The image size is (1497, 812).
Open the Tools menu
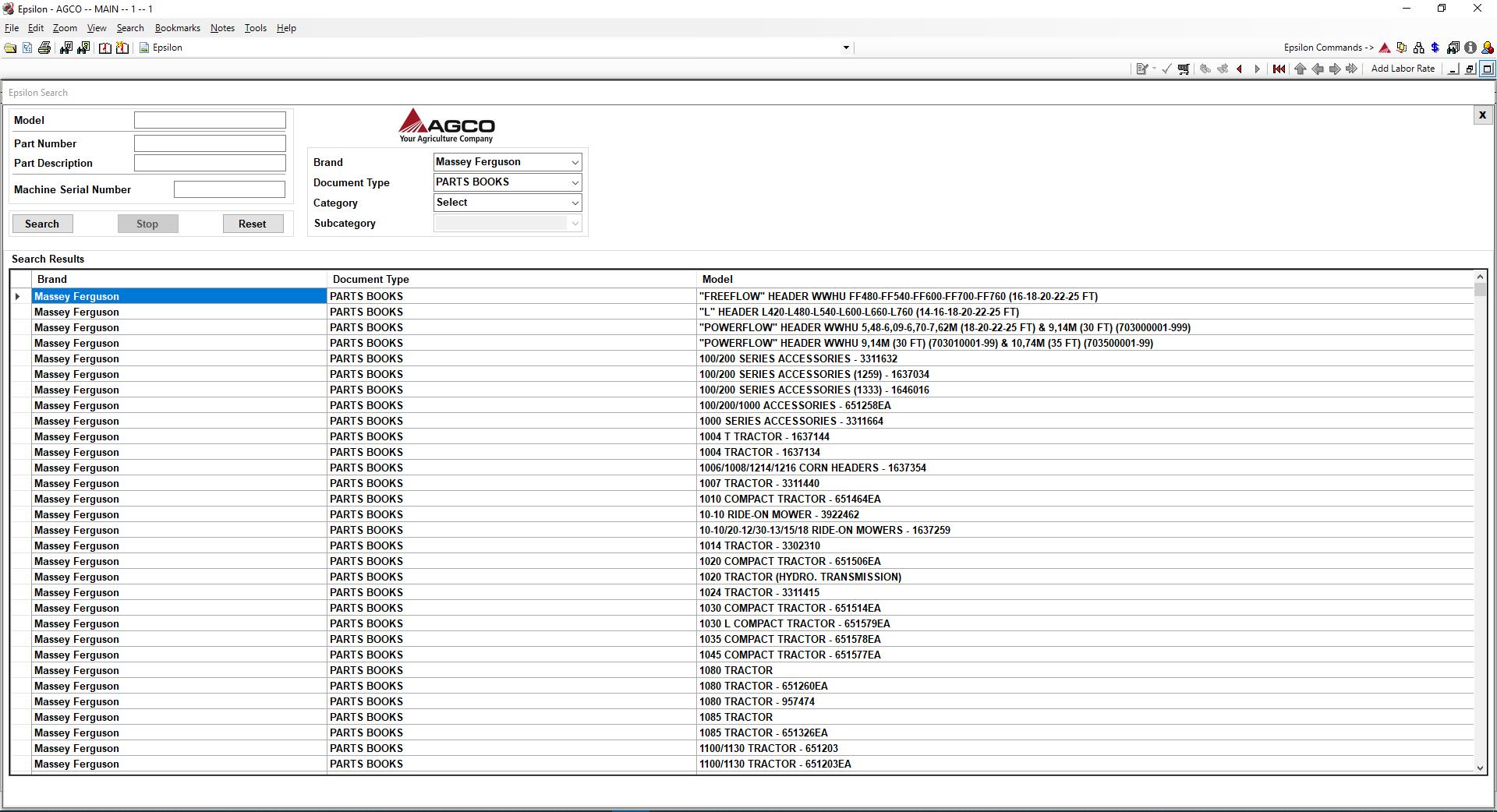255,27
